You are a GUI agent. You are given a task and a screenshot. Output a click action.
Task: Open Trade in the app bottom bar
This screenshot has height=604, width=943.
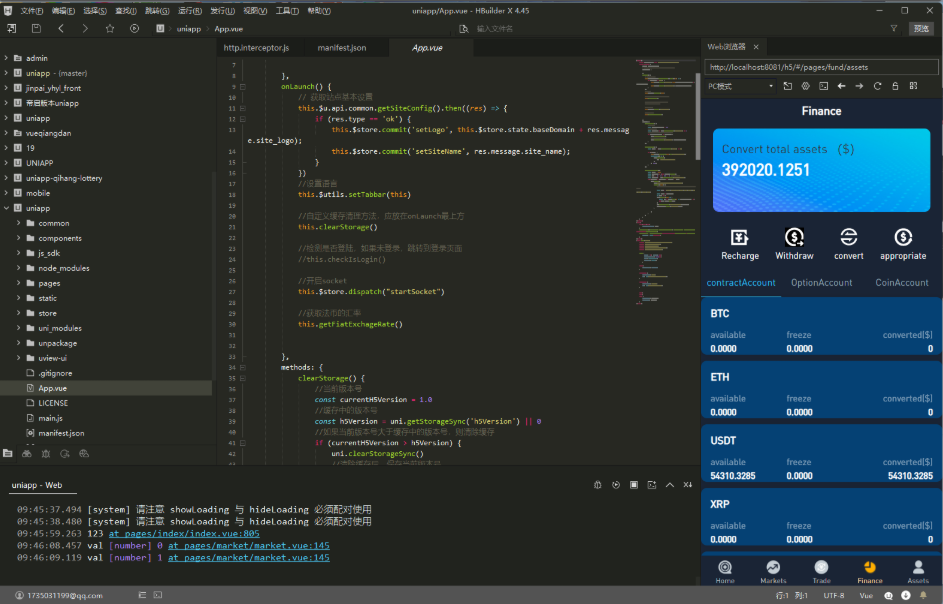click(821, 572)
